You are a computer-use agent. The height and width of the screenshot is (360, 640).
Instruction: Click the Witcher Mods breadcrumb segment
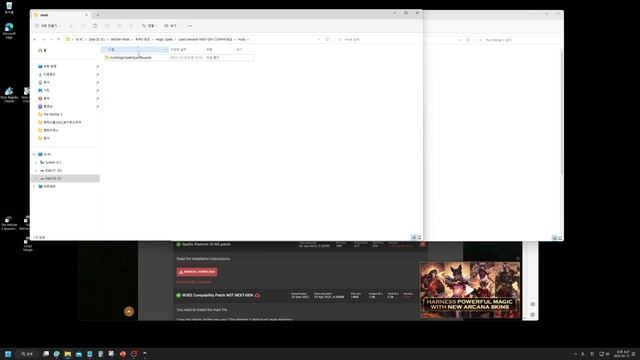pyautogui.click(x=120, y=40)
